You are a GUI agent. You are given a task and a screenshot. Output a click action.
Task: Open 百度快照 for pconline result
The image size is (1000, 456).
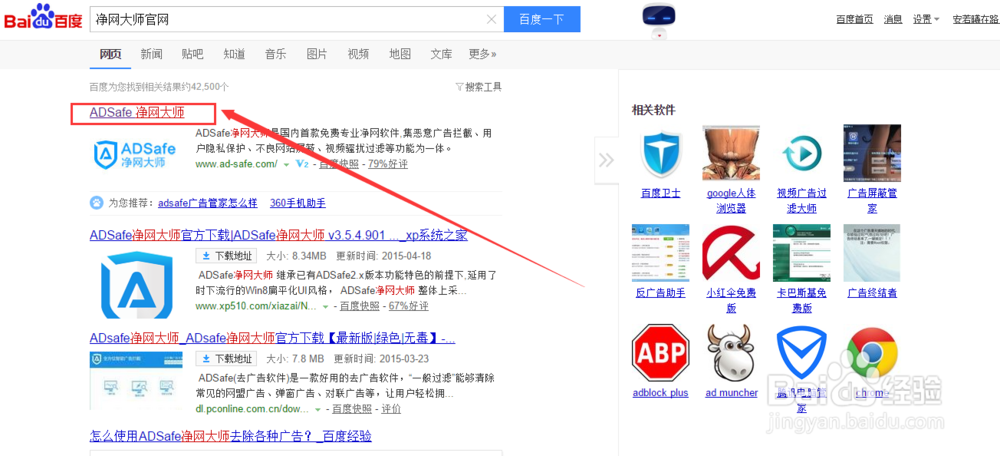351,409
